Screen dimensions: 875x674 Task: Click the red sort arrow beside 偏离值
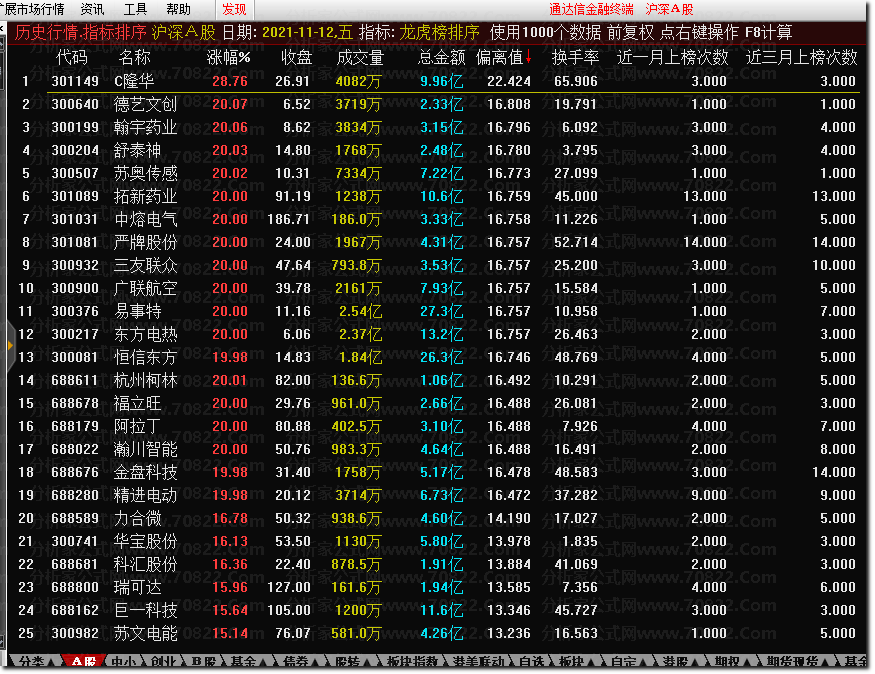tap(528, 57)
